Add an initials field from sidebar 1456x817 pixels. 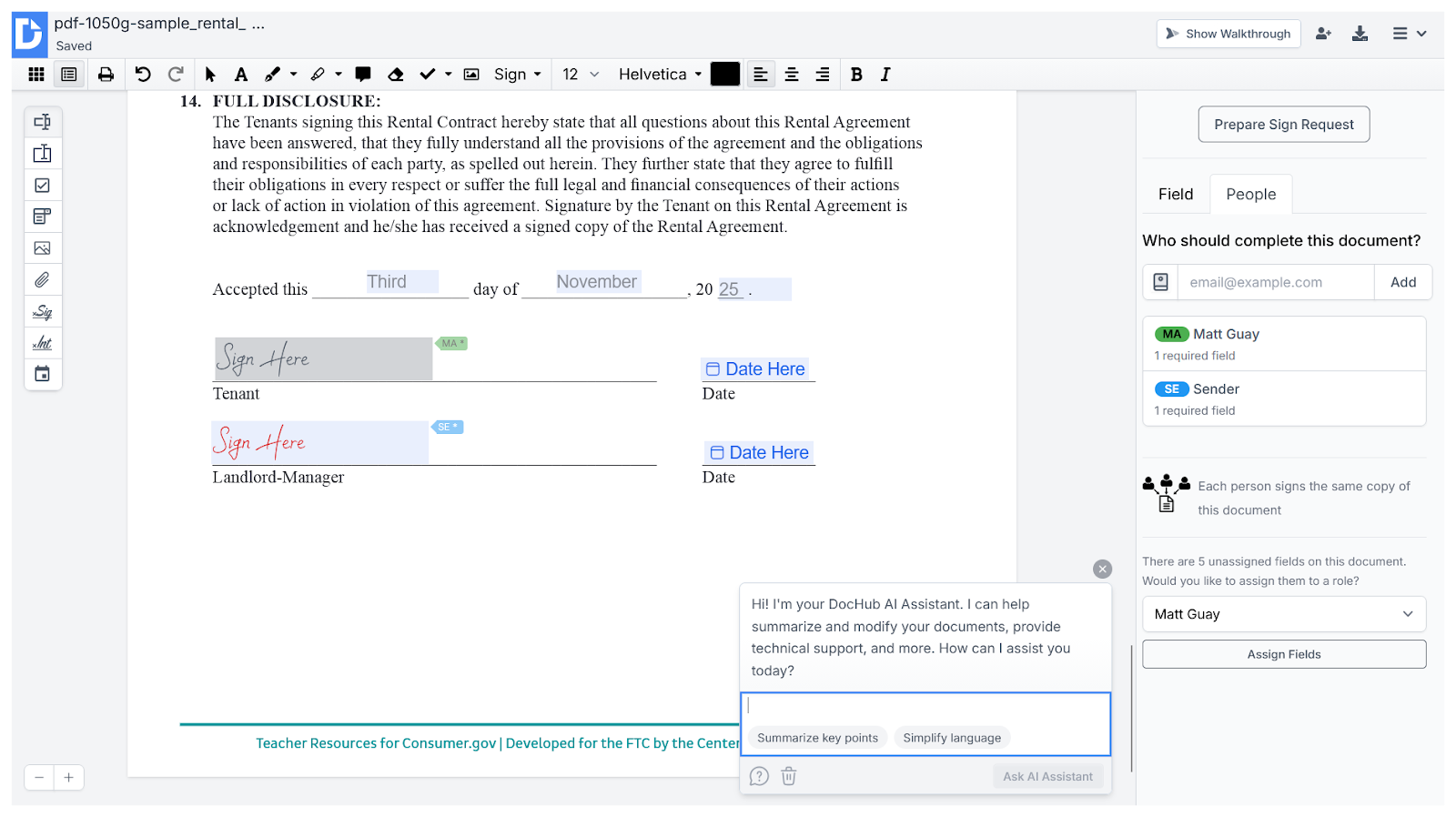pyautogui.click(x=43, y=343)
